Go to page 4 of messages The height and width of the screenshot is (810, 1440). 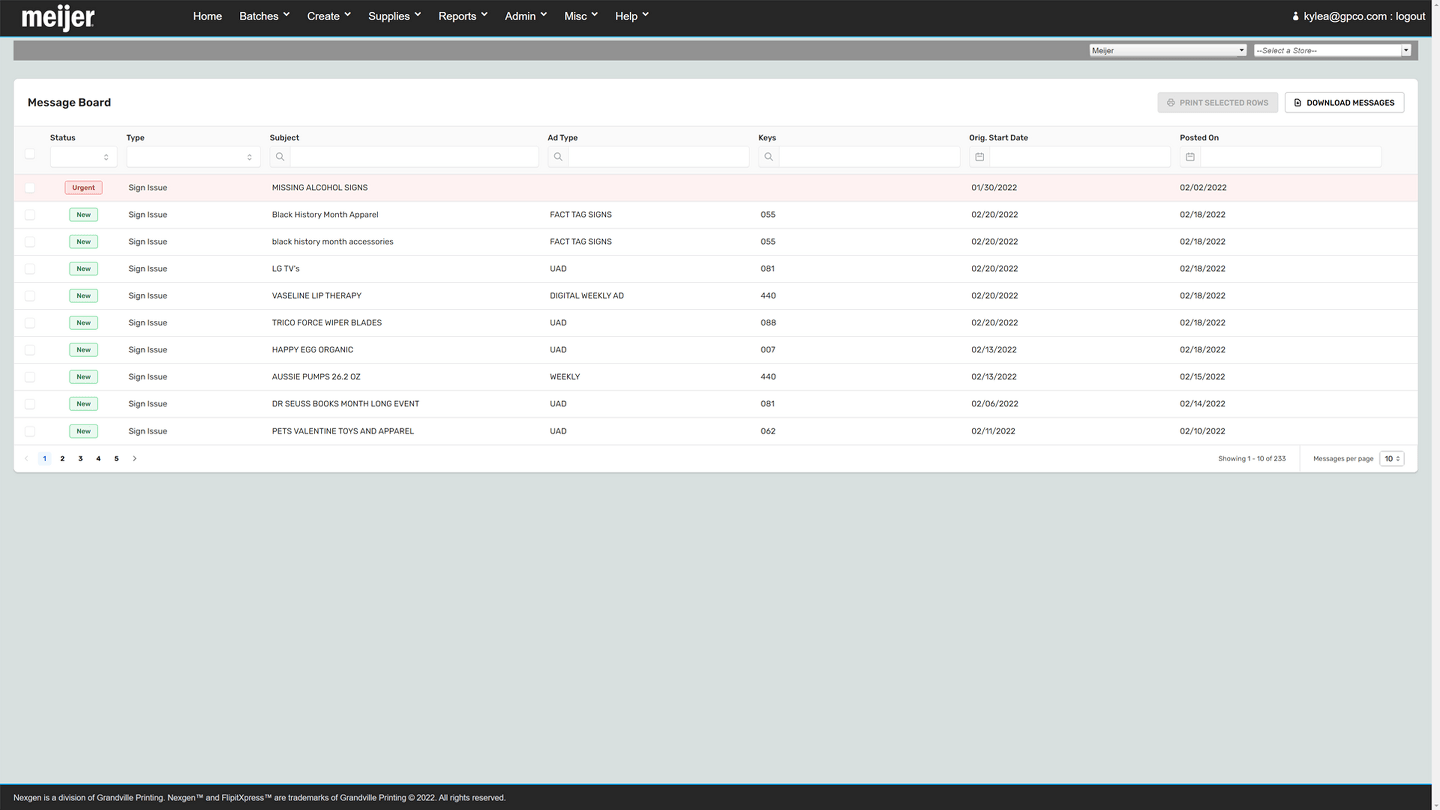[x=98, y=459]
